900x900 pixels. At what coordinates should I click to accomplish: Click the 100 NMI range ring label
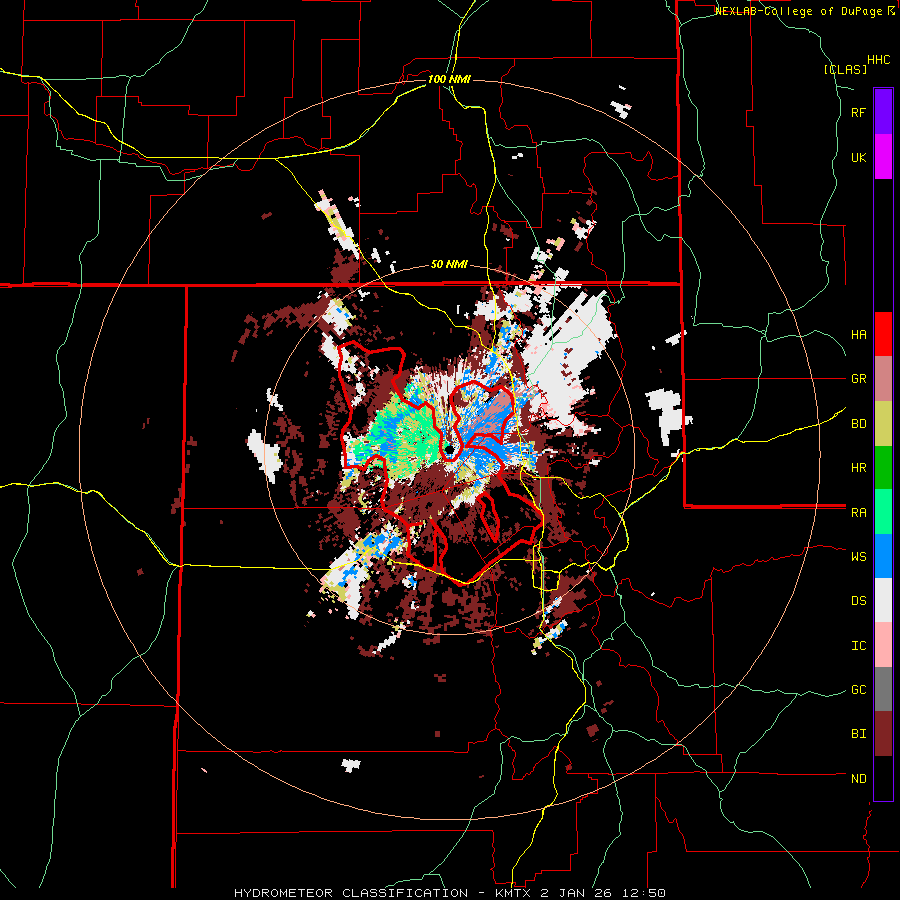tap(449, 79)
